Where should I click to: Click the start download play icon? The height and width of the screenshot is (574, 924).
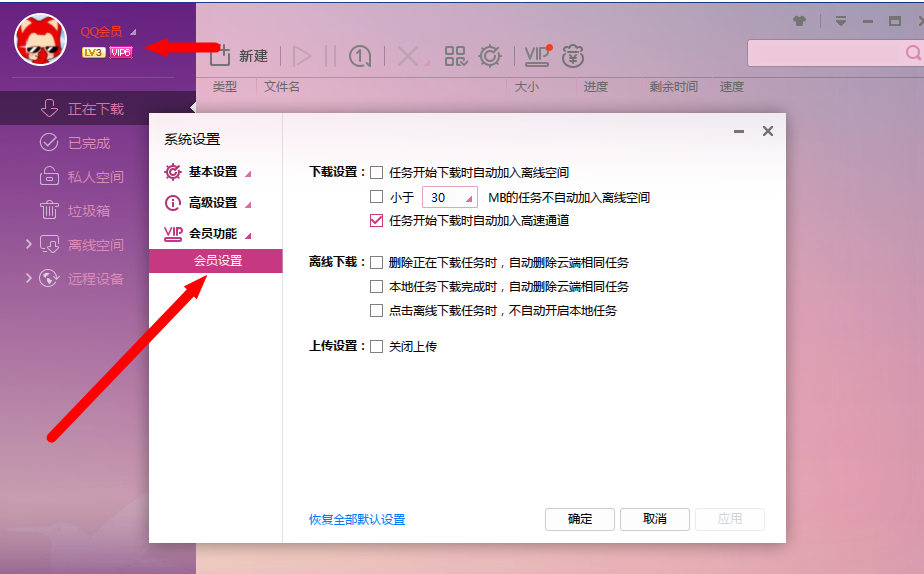coord(302,56)
